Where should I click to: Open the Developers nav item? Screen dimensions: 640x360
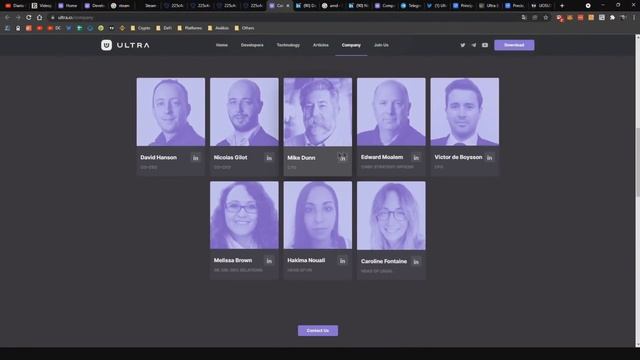pyautogui.click(x=252, y=45)
